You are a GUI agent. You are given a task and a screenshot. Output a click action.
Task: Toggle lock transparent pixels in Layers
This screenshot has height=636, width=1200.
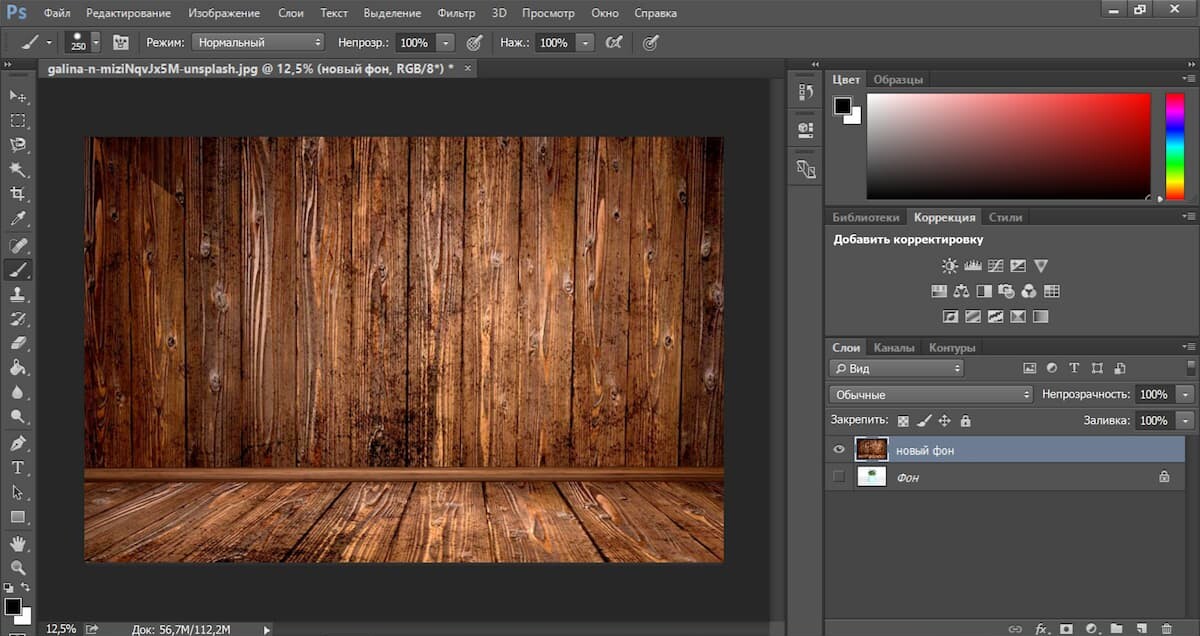pyautogui.click(x=904, y=421)
